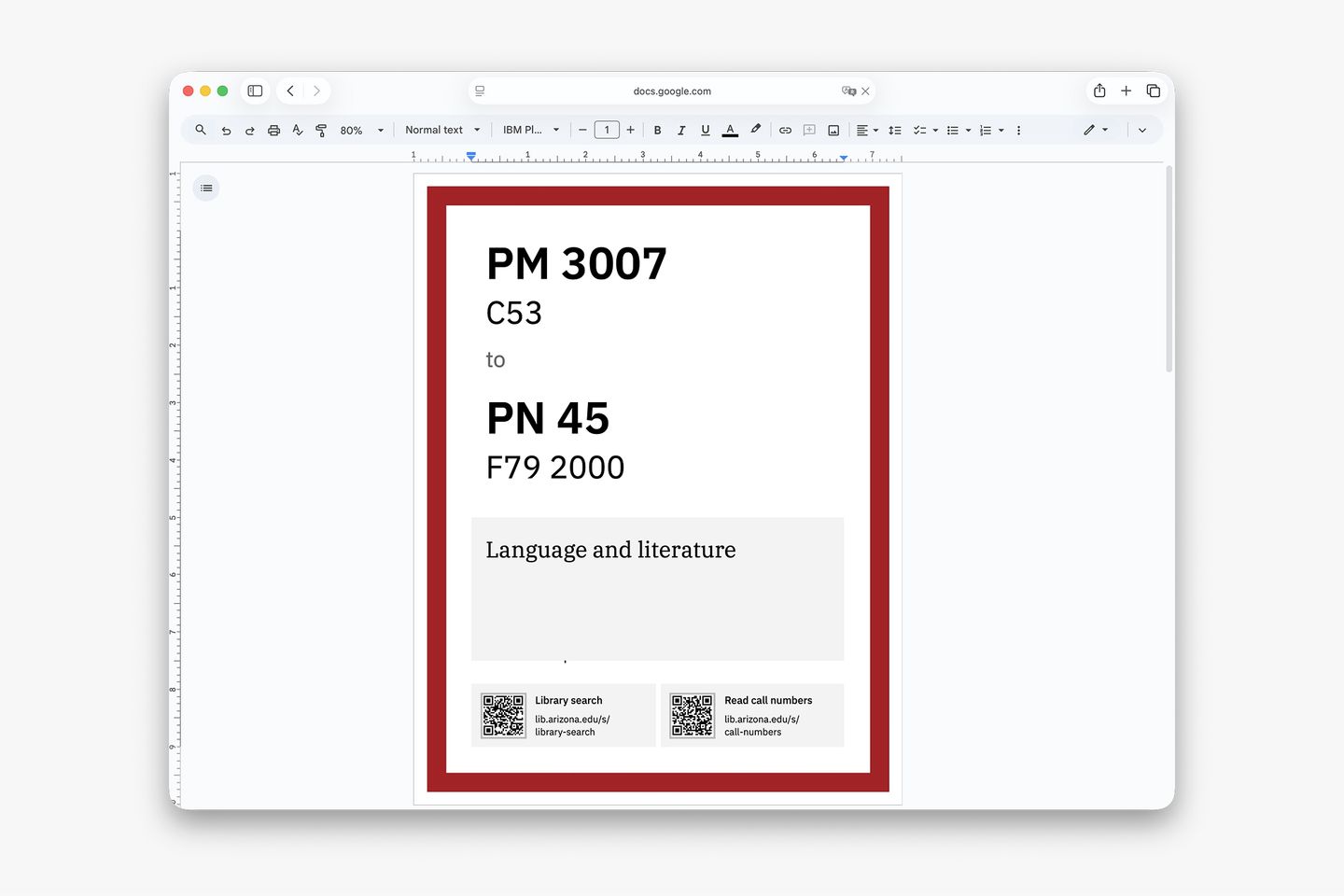The width and height of the screenshot is (1344, 896).
Task: Select the paint format roller tool
Action: (321, 131)
